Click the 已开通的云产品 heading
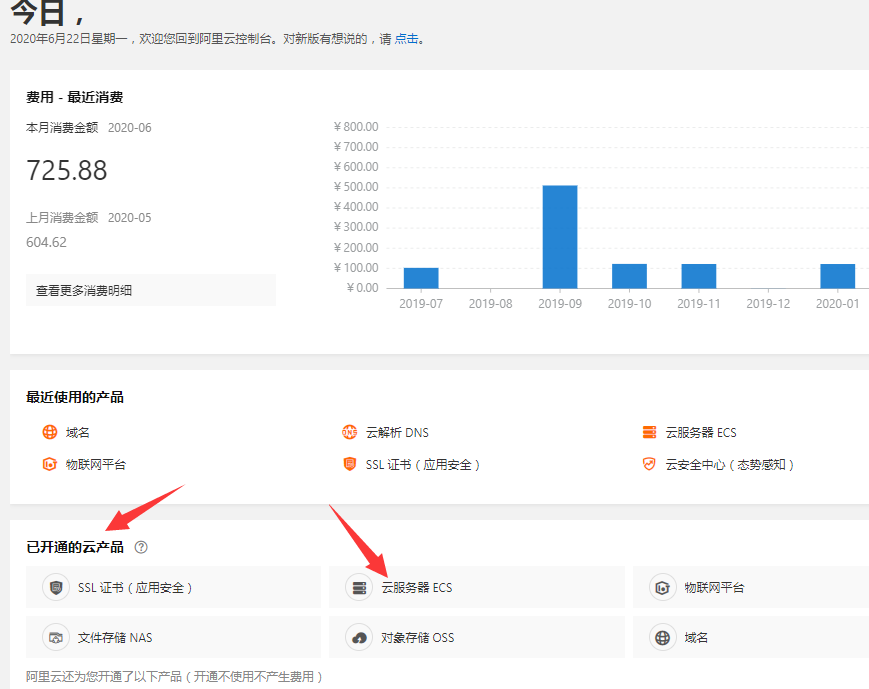This screenshot has height=689, width=869. coord(75,547)
